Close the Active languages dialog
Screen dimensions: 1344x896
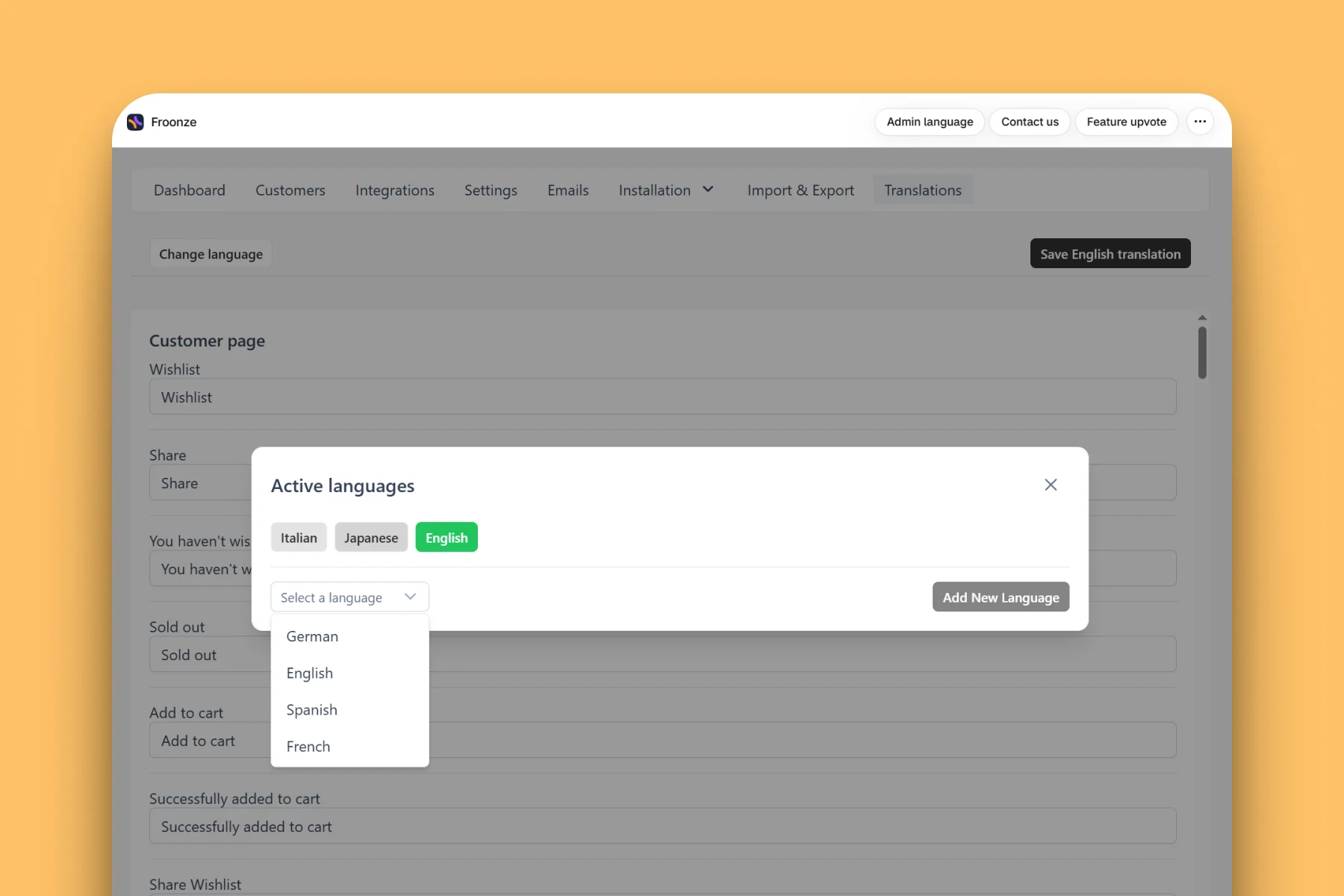click(1051, 485)
